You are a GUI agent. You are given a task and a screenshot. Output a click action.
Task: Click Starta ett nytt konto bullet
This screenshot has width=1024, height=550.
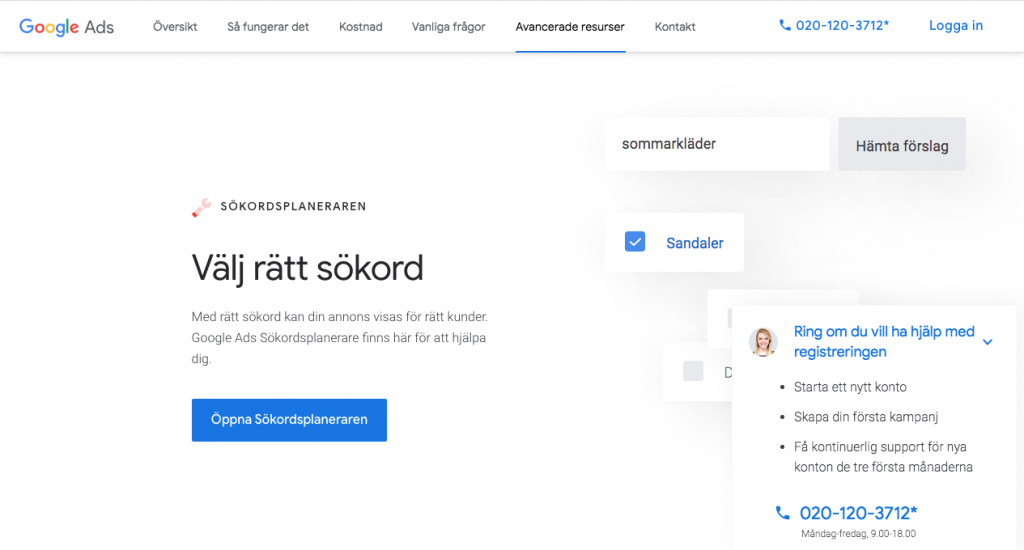(850, 387)
